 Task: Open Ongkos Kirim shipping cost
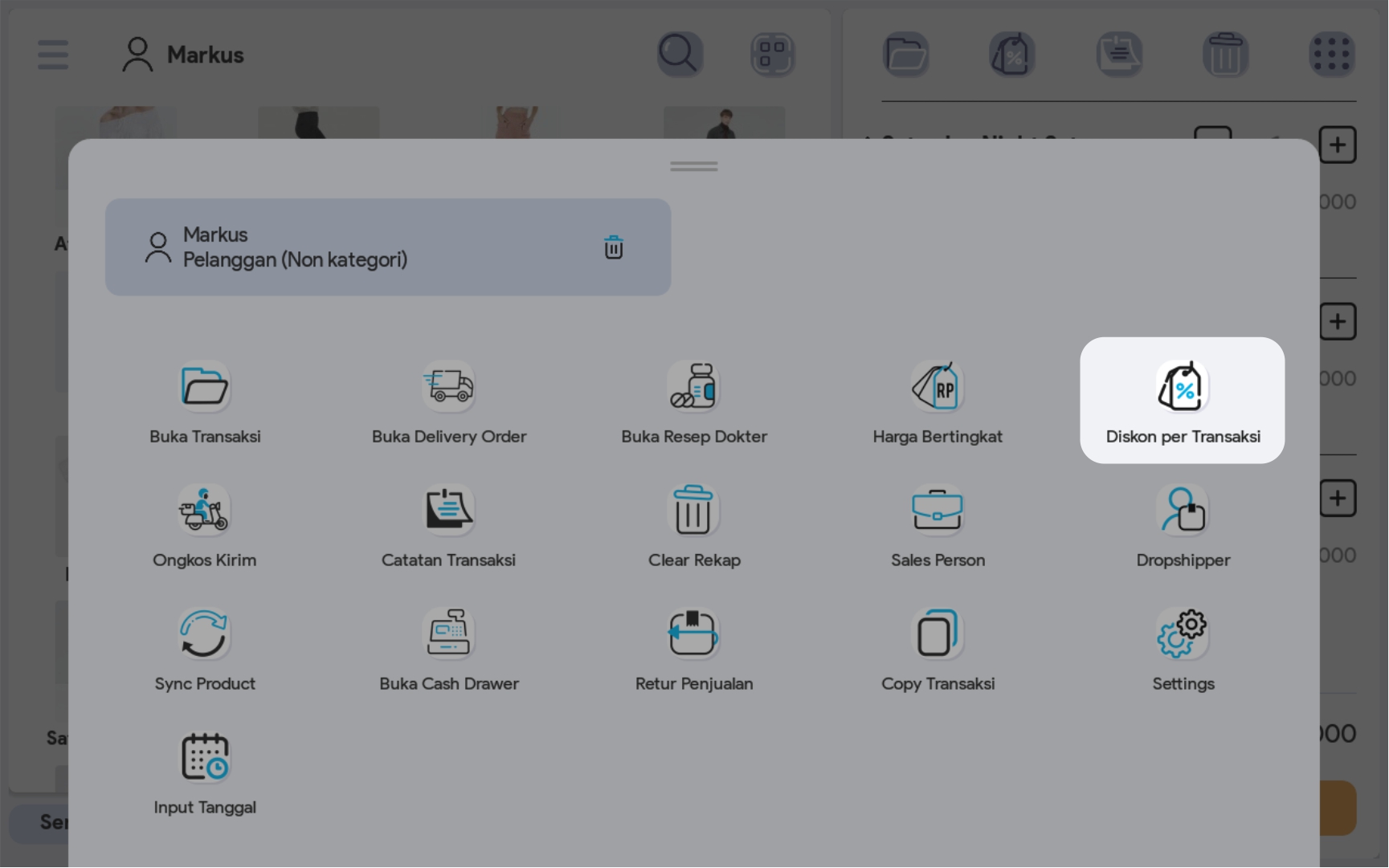(204, 511)
